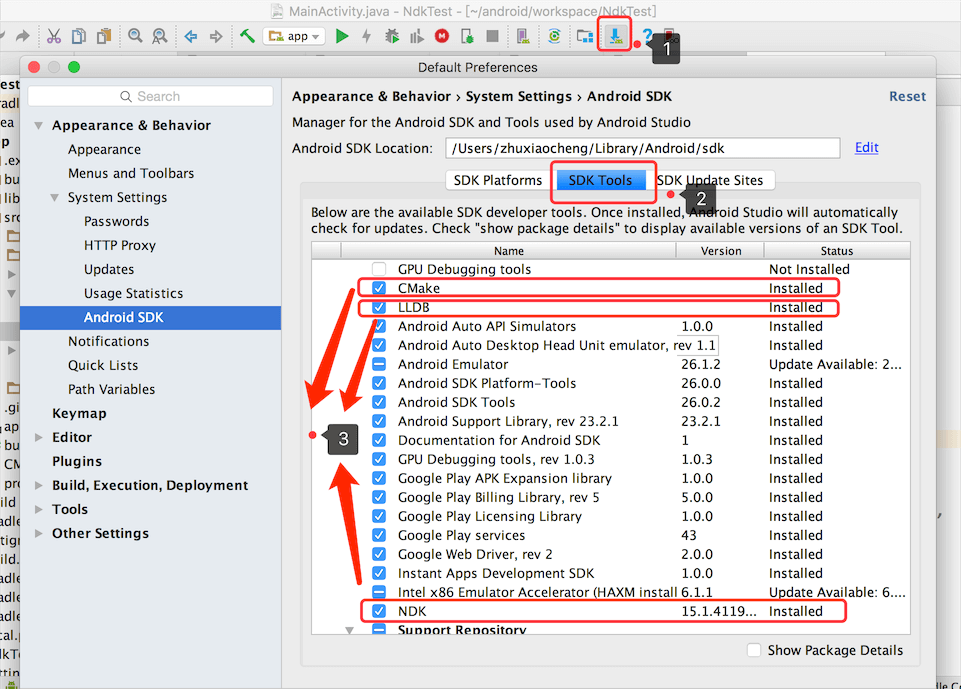Open Menus and Toolbars settings
The image size is (961, 689).
131,173
